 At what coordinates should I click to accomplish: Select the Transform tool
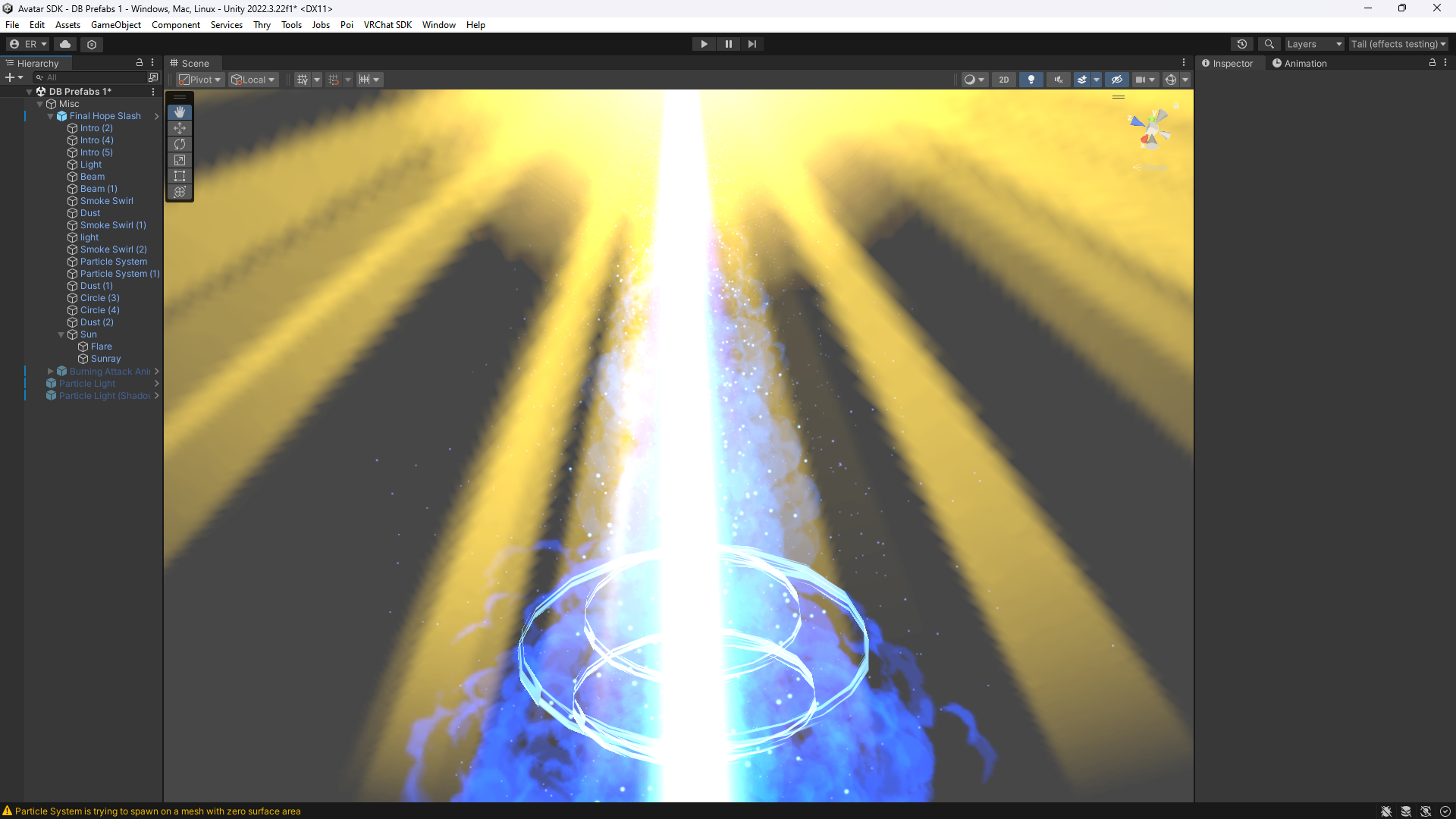coord(180,192)
